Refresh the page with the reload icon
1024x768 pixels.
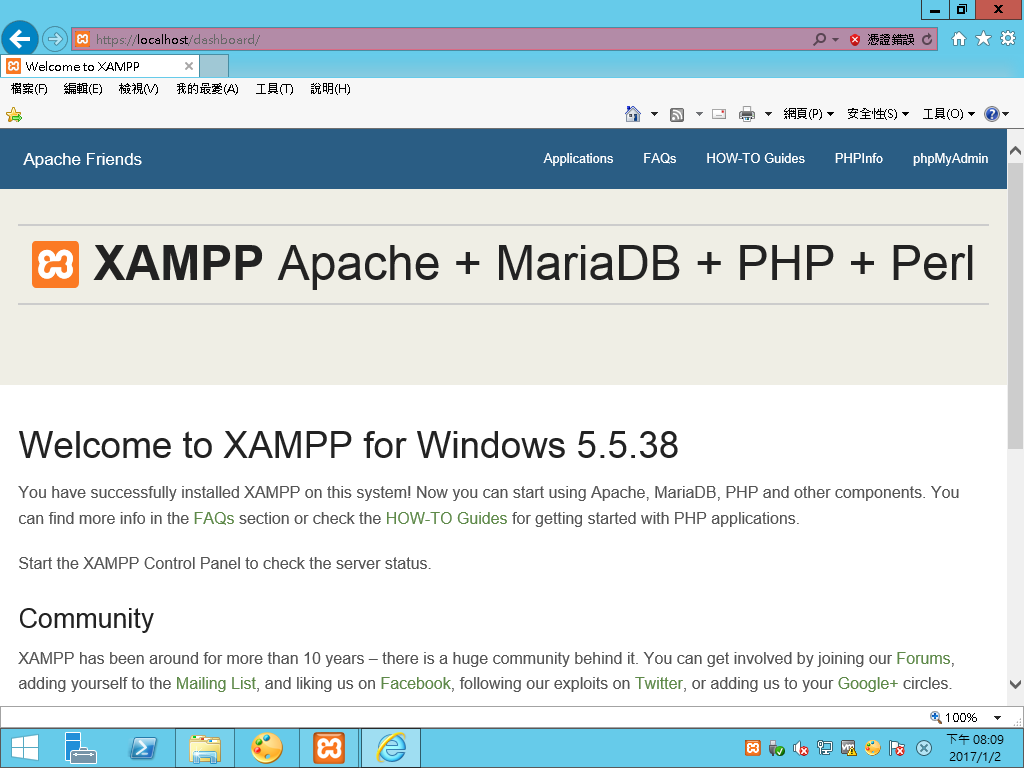(x=927, y=40)
